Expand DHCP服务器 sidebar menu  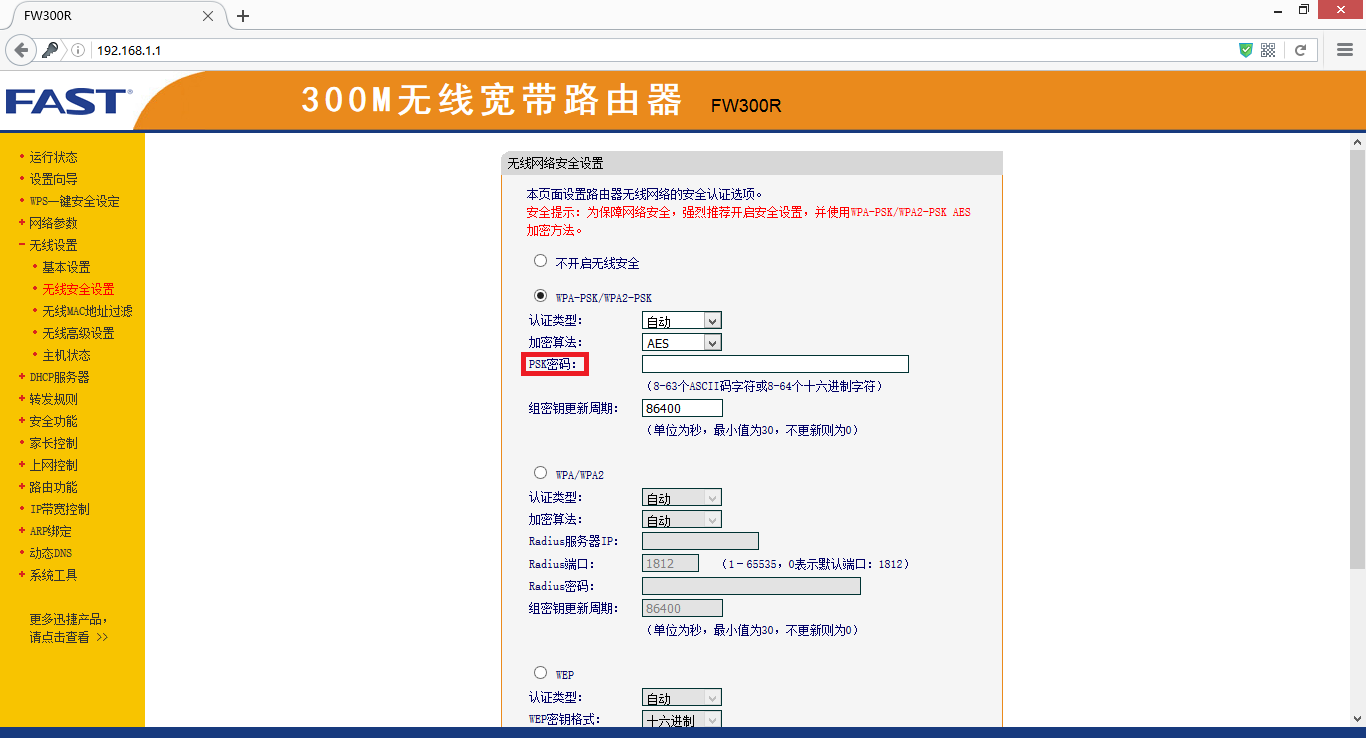tap(59, 377)
